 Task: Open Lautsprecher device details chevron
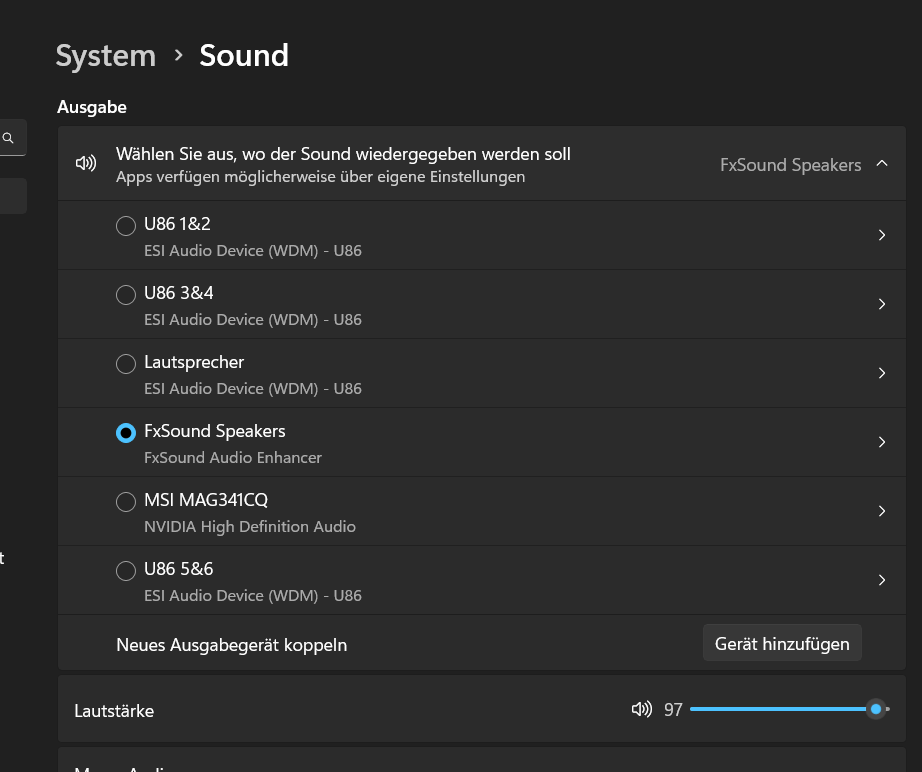[881, 373]
